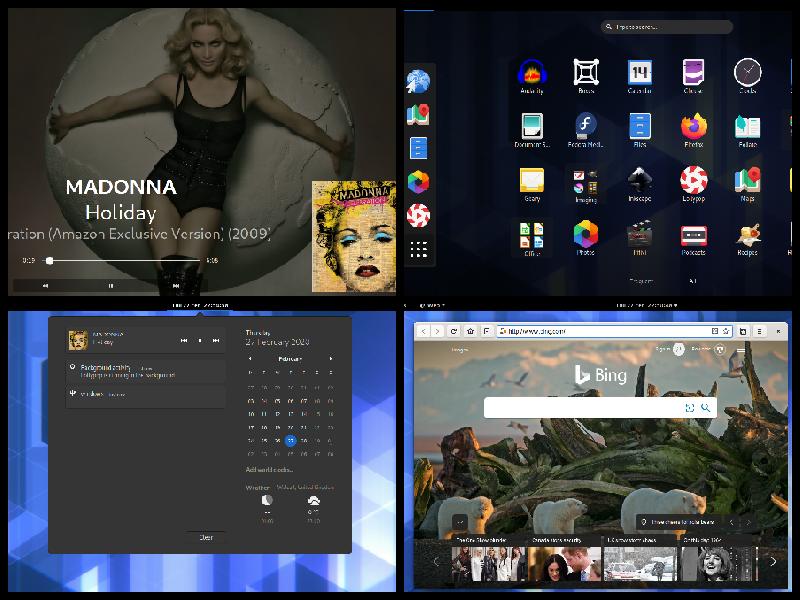The width and height of the screenshot is (800, 600).
Task: Open Calendar app in the grid
Action: tap(640, 77)
